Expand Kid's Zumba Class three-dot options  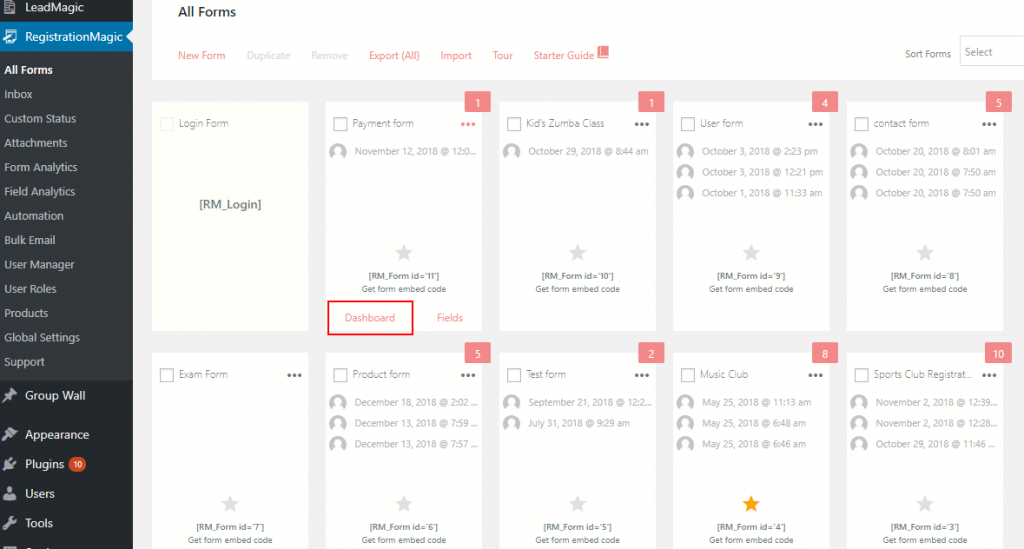click(x=641, y=124)
